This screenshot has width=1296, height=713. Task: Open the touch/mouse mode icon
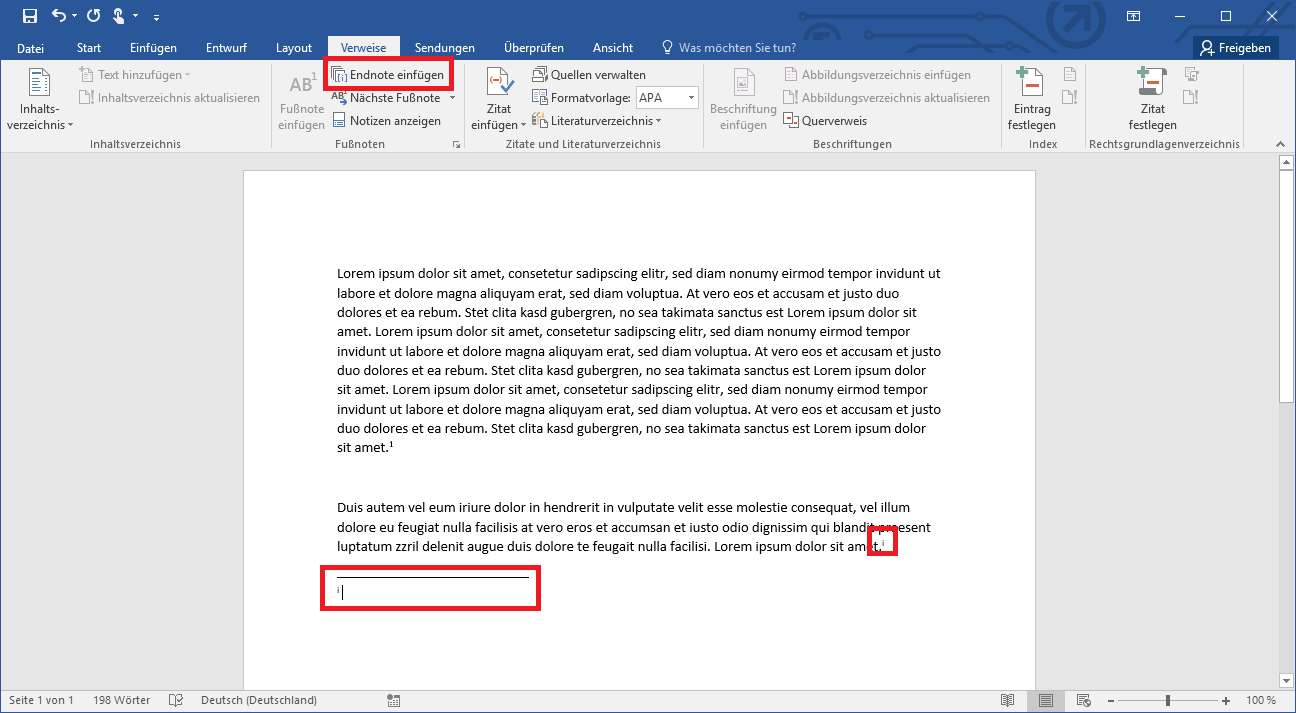point(119,16)
